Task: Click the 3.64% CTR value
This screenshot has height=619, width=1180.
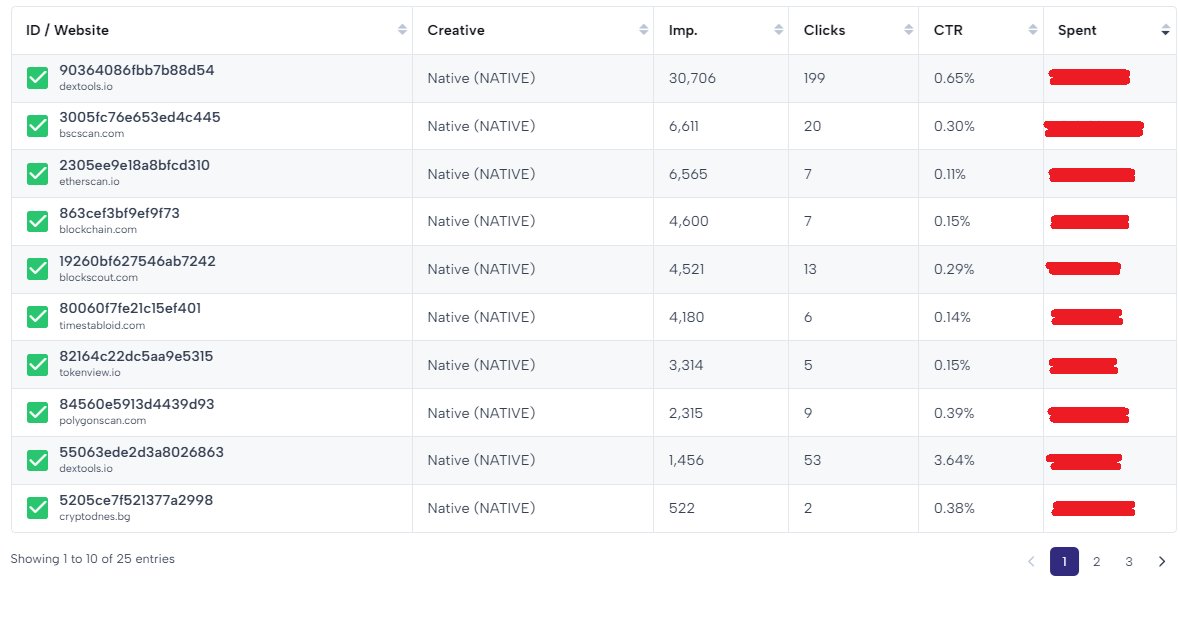Action: 954,460
